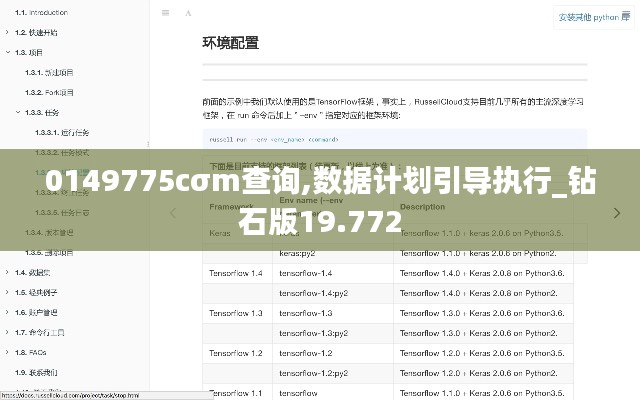
Task: Click 'Tensorflow 1.1.0 + keras 2.0.6 on Python2' cell
Action: [483, 253]
